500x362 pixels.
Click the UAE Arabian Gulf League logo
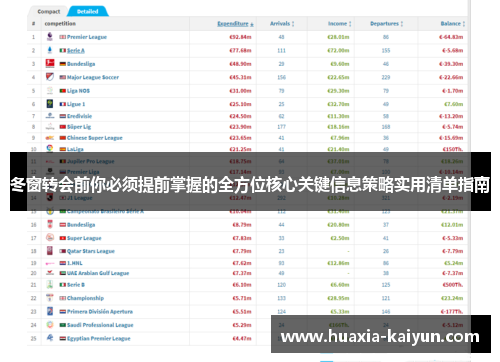(x=50, y=273)
